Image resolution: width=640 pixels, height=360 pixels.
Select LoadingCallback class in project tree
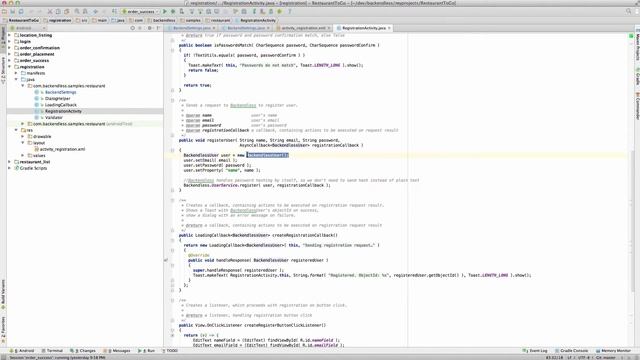click(60, 105)
